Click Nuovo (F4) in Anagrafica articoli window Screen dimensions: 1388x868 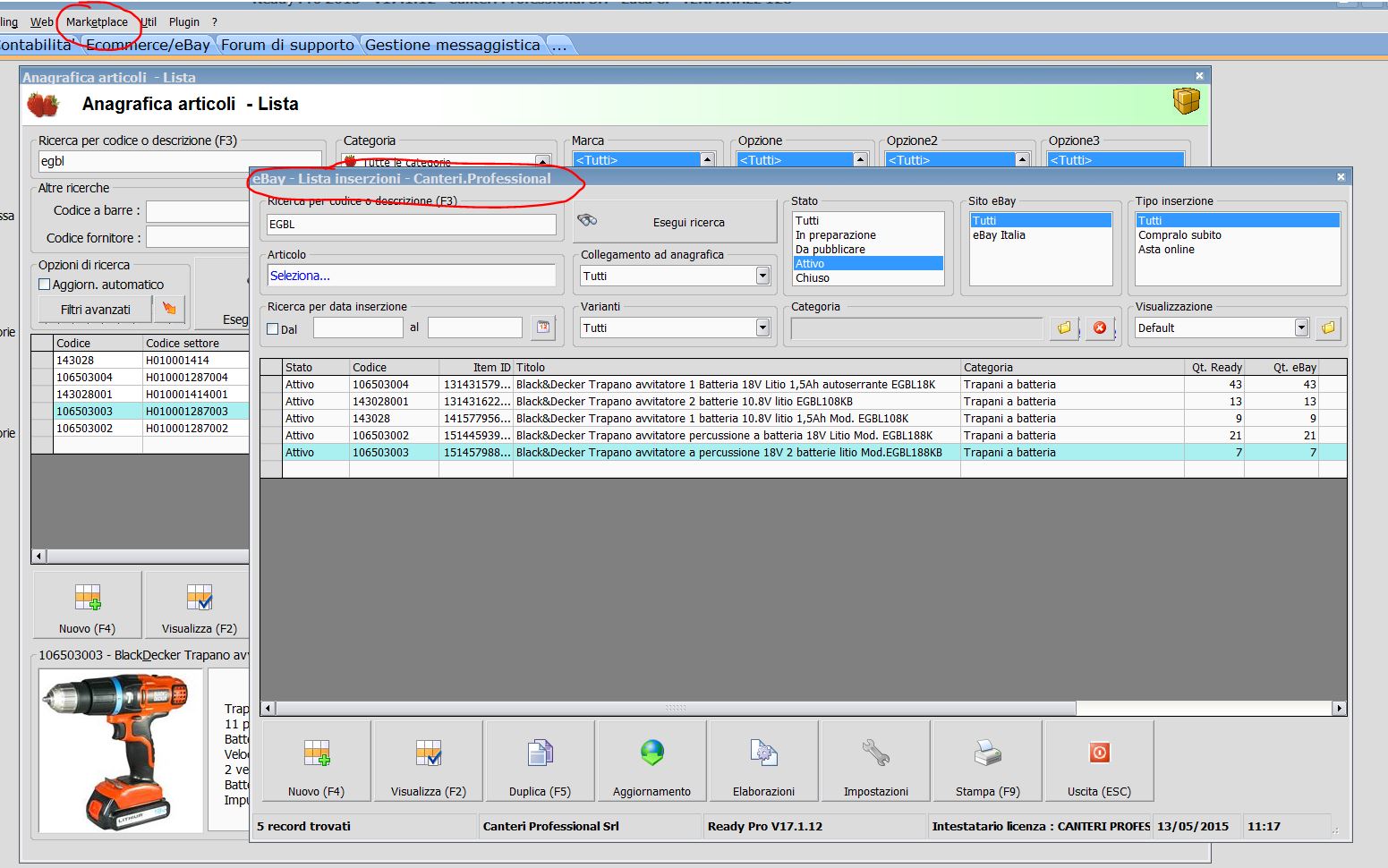tap(87, 604)
